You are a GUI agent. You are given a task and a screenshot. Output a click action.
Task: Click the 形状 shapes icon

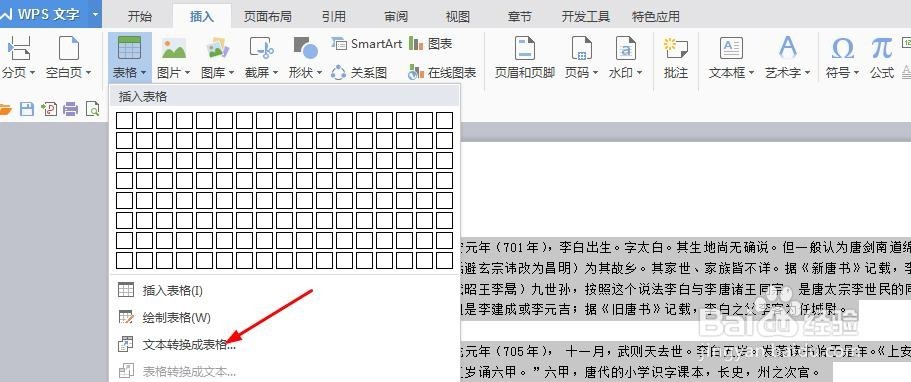coord(305,48)
